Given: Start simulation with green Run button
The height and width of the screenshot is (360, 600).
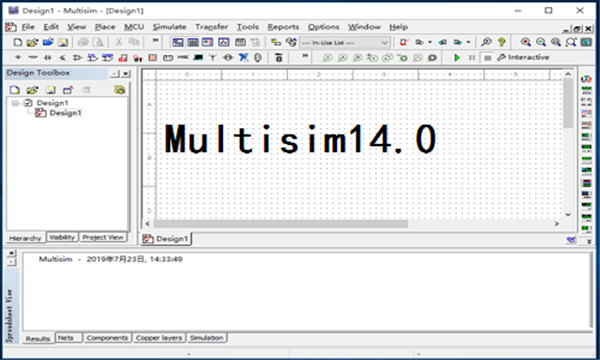Looking at the screenshot, I should pyautogui.click(x=457, y=57).
